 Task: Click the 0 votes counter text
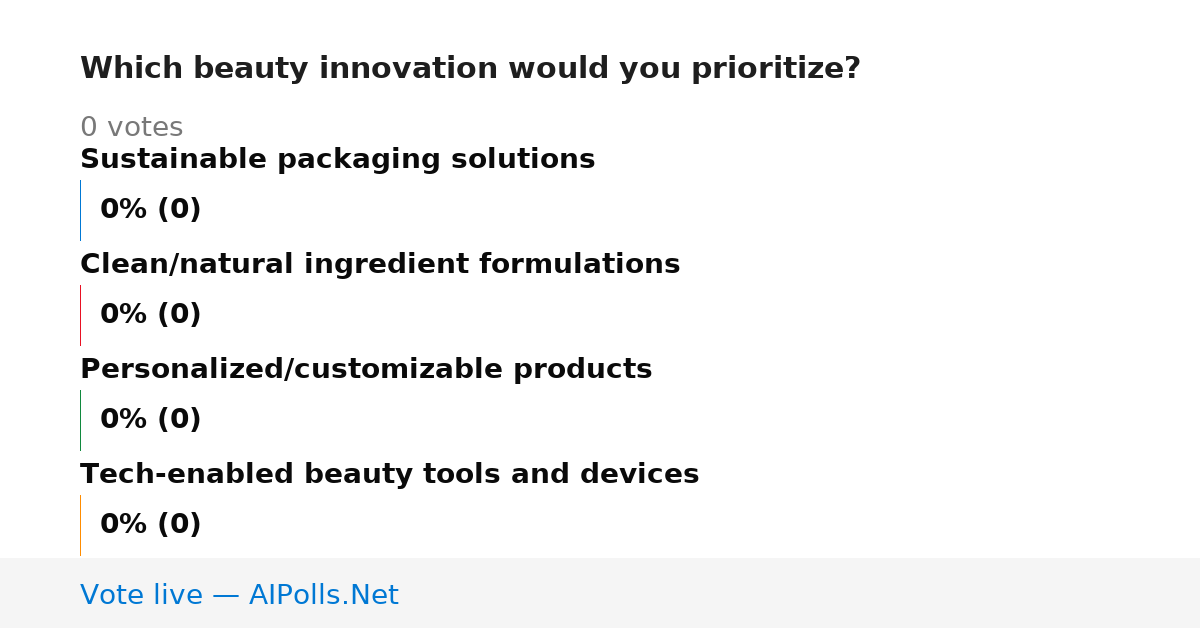pos(131,128)
